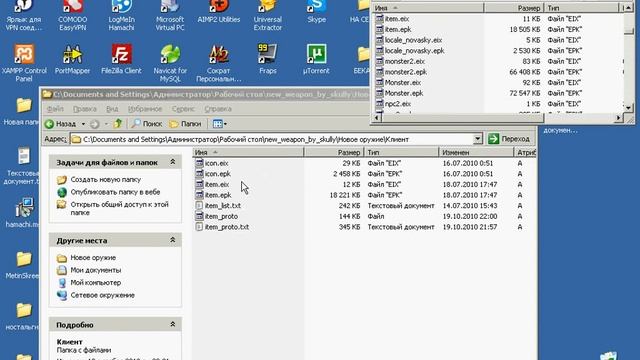The image size is (640, 360).
Task: Sort by the Изменен column header
Action: (476, 152)
